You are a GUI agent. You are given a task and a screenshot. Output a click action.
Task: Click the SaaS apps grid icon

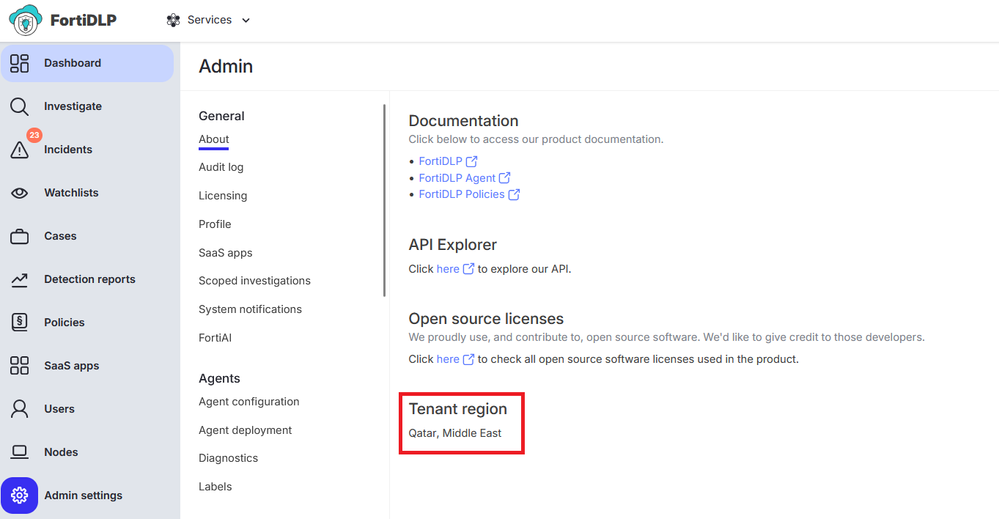point(19,366)
